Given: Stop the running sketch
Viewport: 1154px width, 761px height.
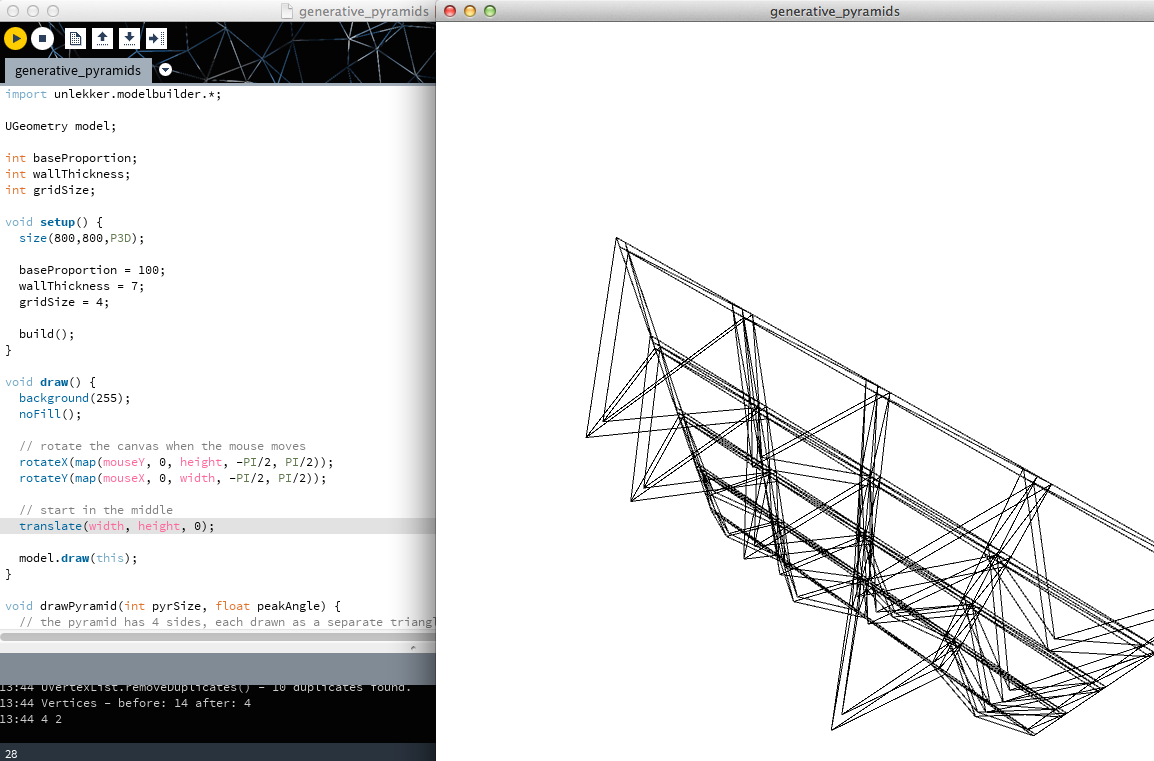Looking at the screenshot, I should (42, 38).
